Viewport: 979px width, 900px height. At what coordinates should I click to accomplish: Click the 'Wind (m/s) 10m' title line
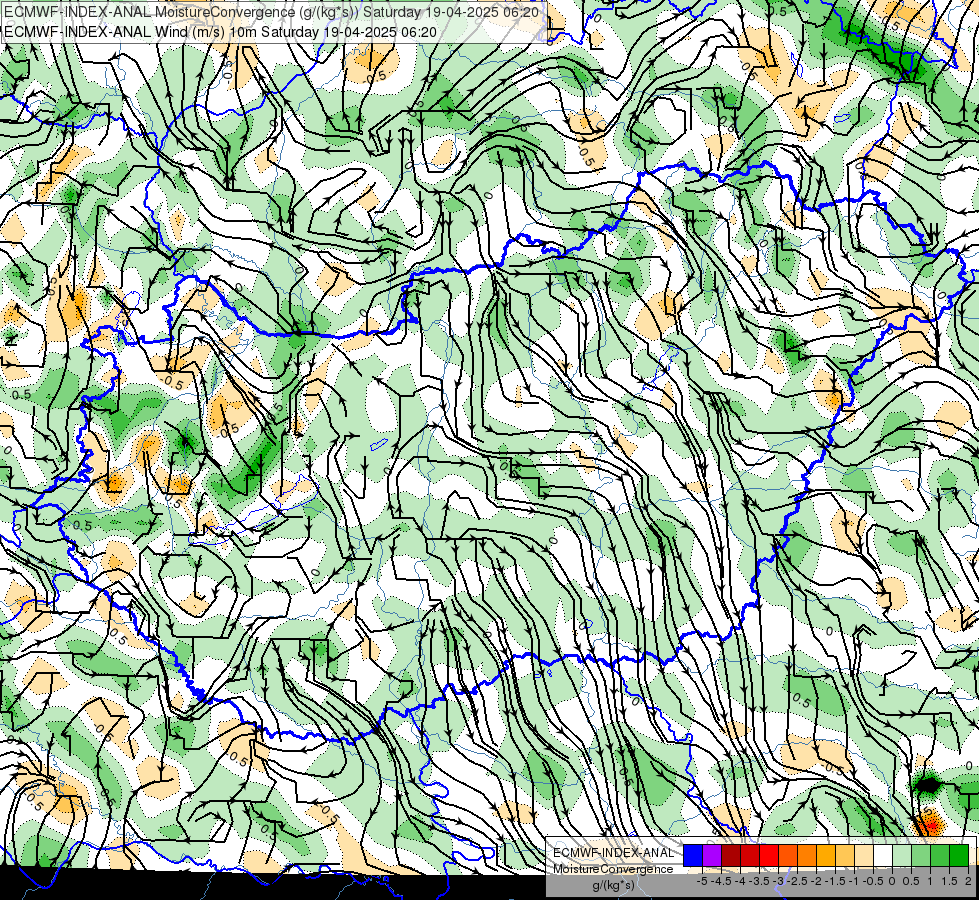(220, 32)
